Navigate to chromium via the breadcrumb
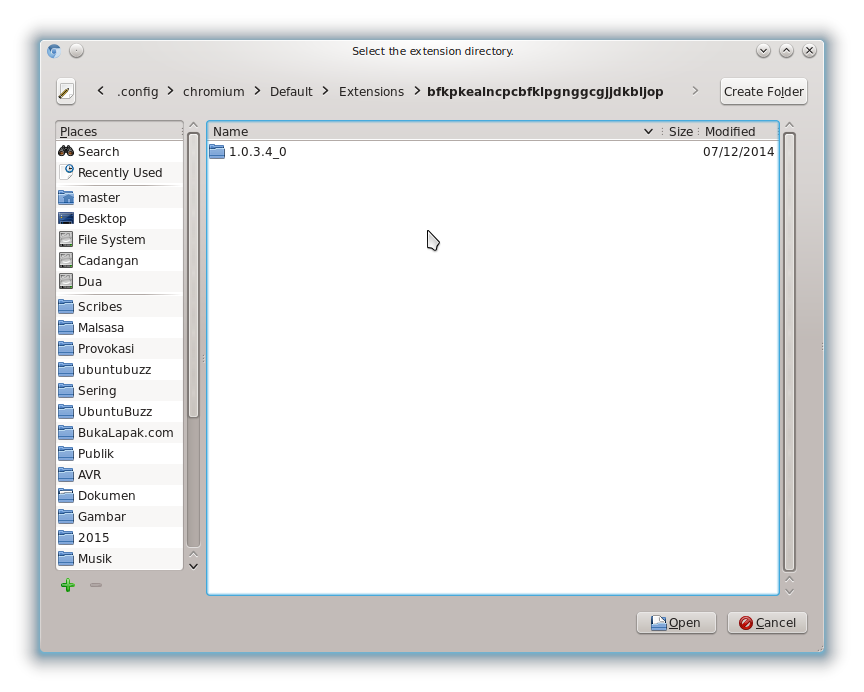The width and height of the screenshot is (864, 692). [x=213, y=91]
